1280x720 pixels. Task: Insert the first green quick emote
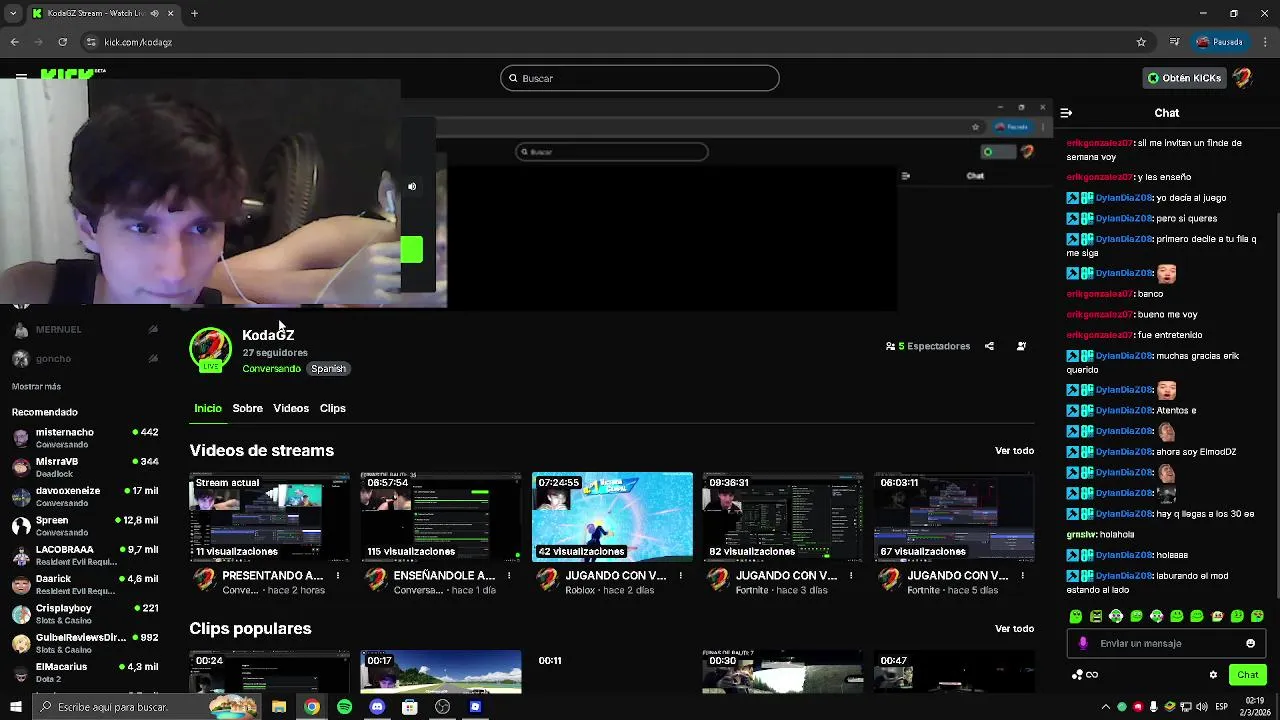point(1076,616)
